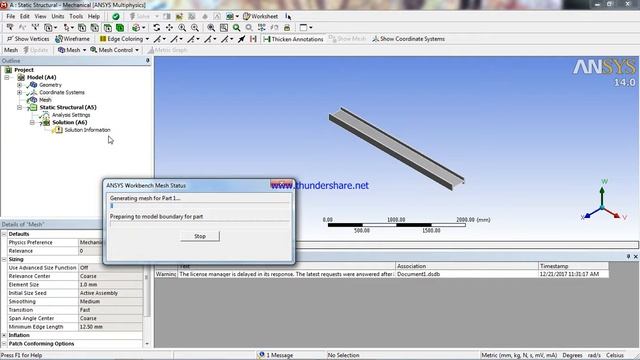Expand the Inflation section
Image resolution: width=640 pixels, height=360 pixels.
(x=4, y=335)
